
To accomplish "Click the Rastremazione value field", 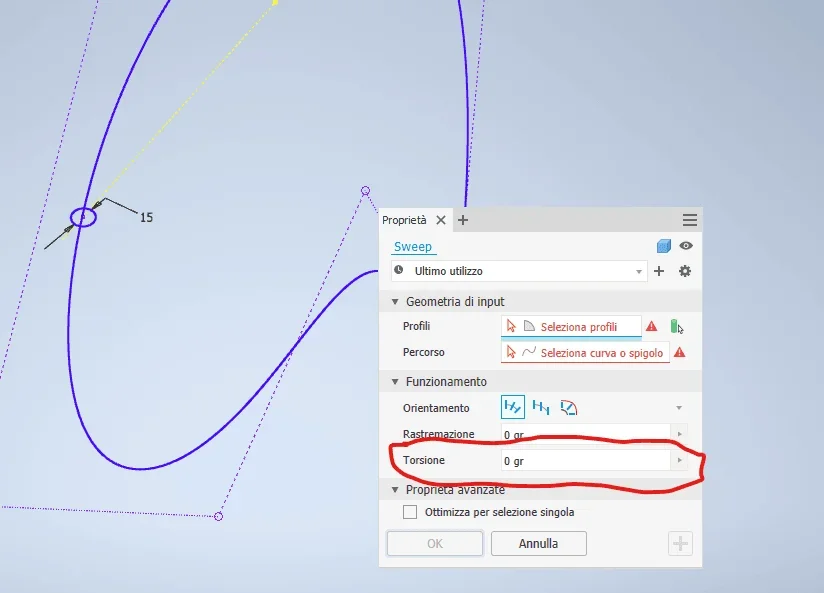I will 585,434.
